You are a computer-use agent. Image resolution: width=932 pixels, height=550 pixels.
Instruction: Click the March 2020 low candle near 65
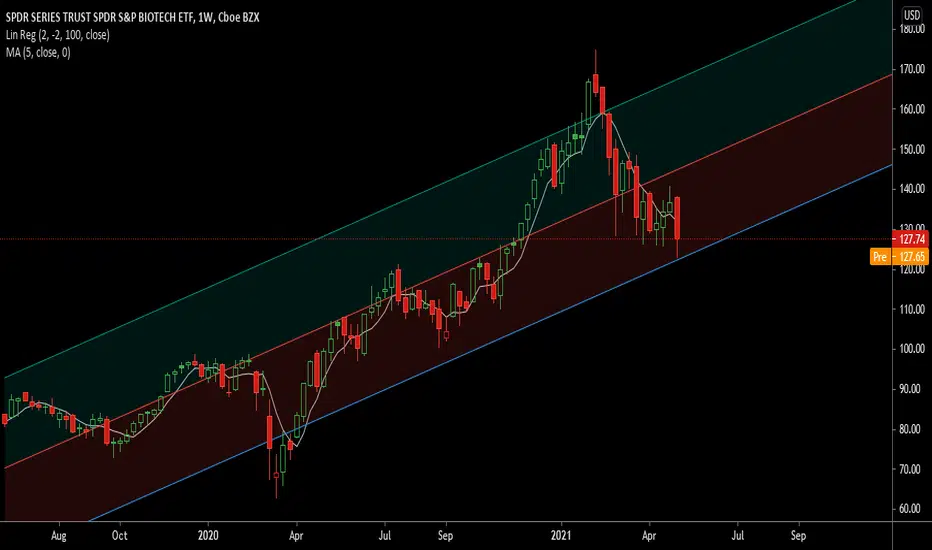pos(276,474)
